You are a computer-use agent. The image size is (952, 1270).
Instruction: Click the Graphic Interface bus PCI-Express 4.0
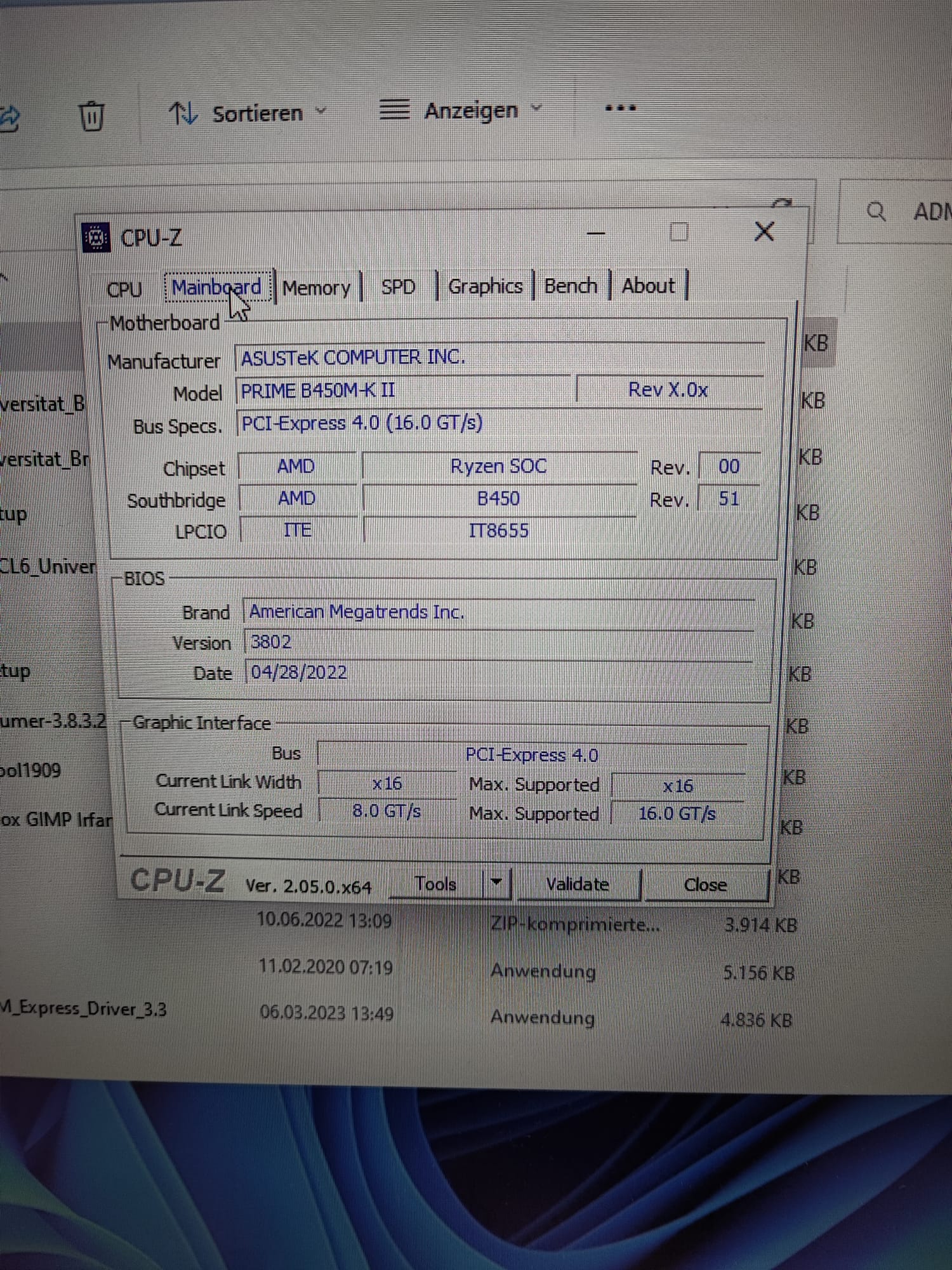[x=532, y=754]
